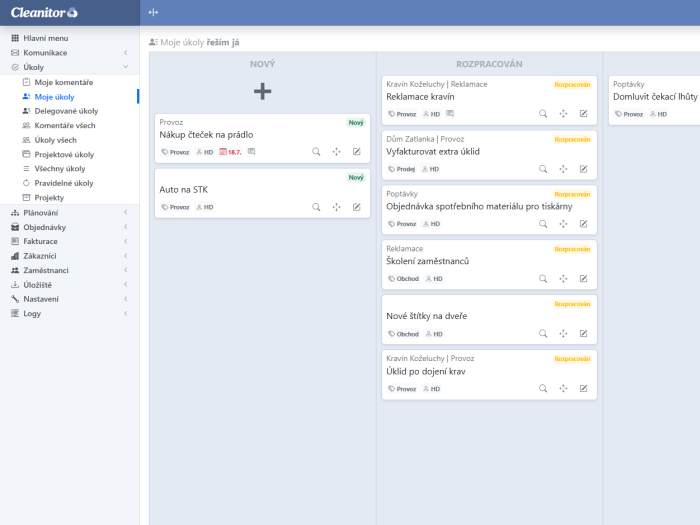Click Rozpracován badge on Objednávka spotřebního materiálu card
Screen dimensions: 700x525
pyautogui.click(x=573, y=194)
